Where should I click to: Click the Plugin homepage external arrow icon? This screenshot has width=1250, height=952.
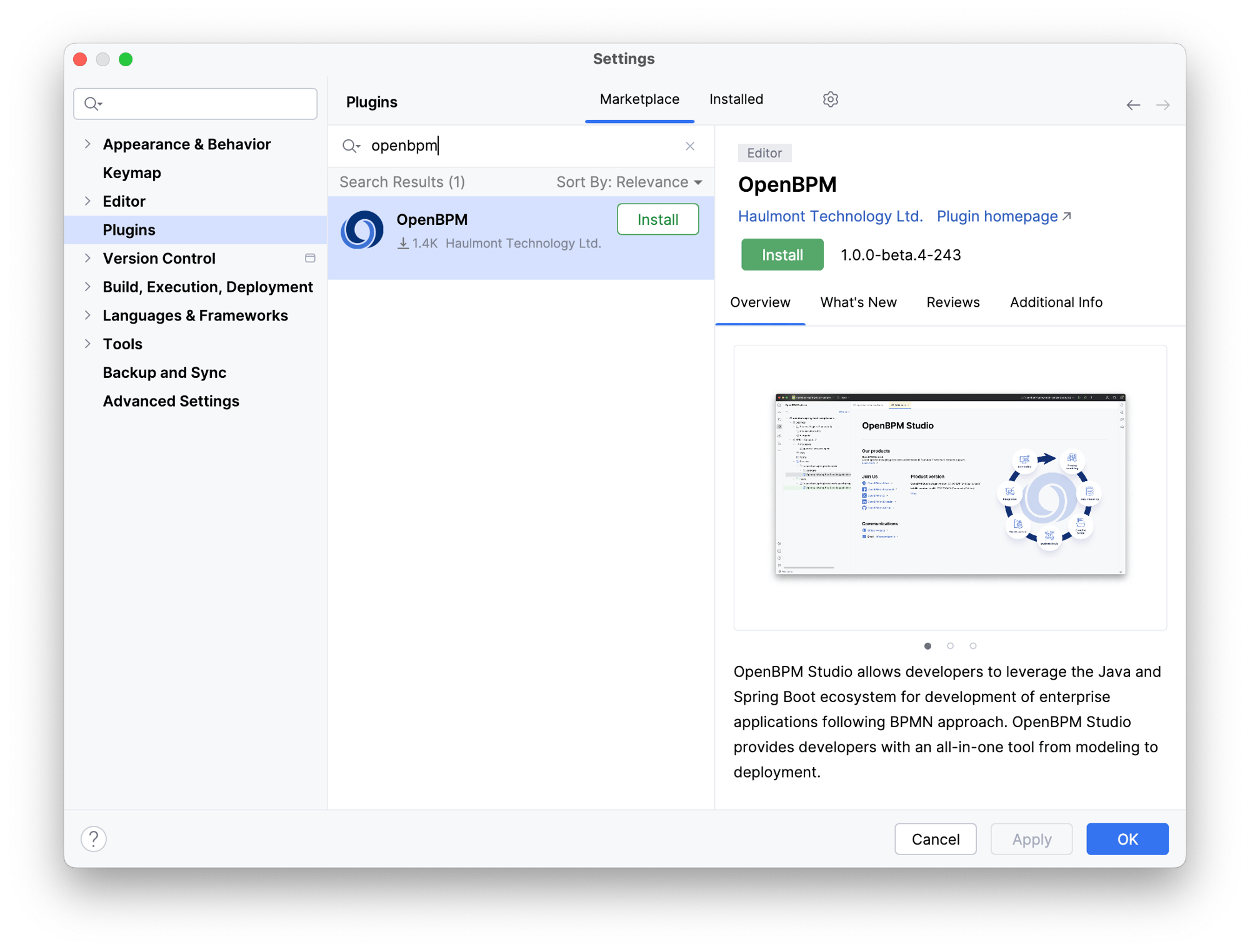1067,216
